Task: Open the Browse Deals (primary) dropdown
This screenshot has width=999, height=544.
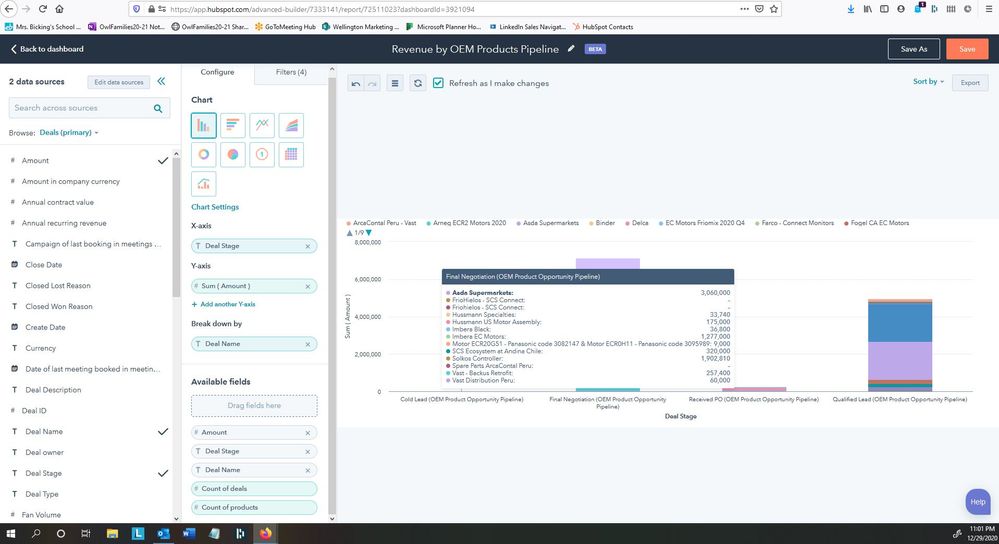Action: [x=69, y=132]
